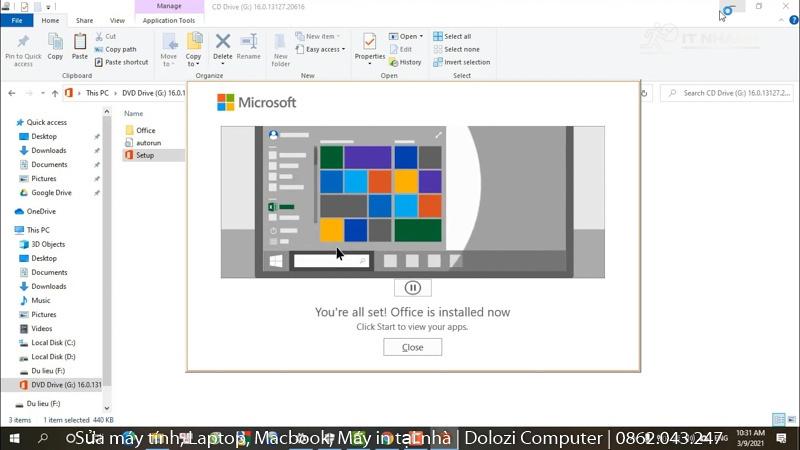Expand the Move to dropdown
The image size is (800, 450).
(x=169, y=63)
